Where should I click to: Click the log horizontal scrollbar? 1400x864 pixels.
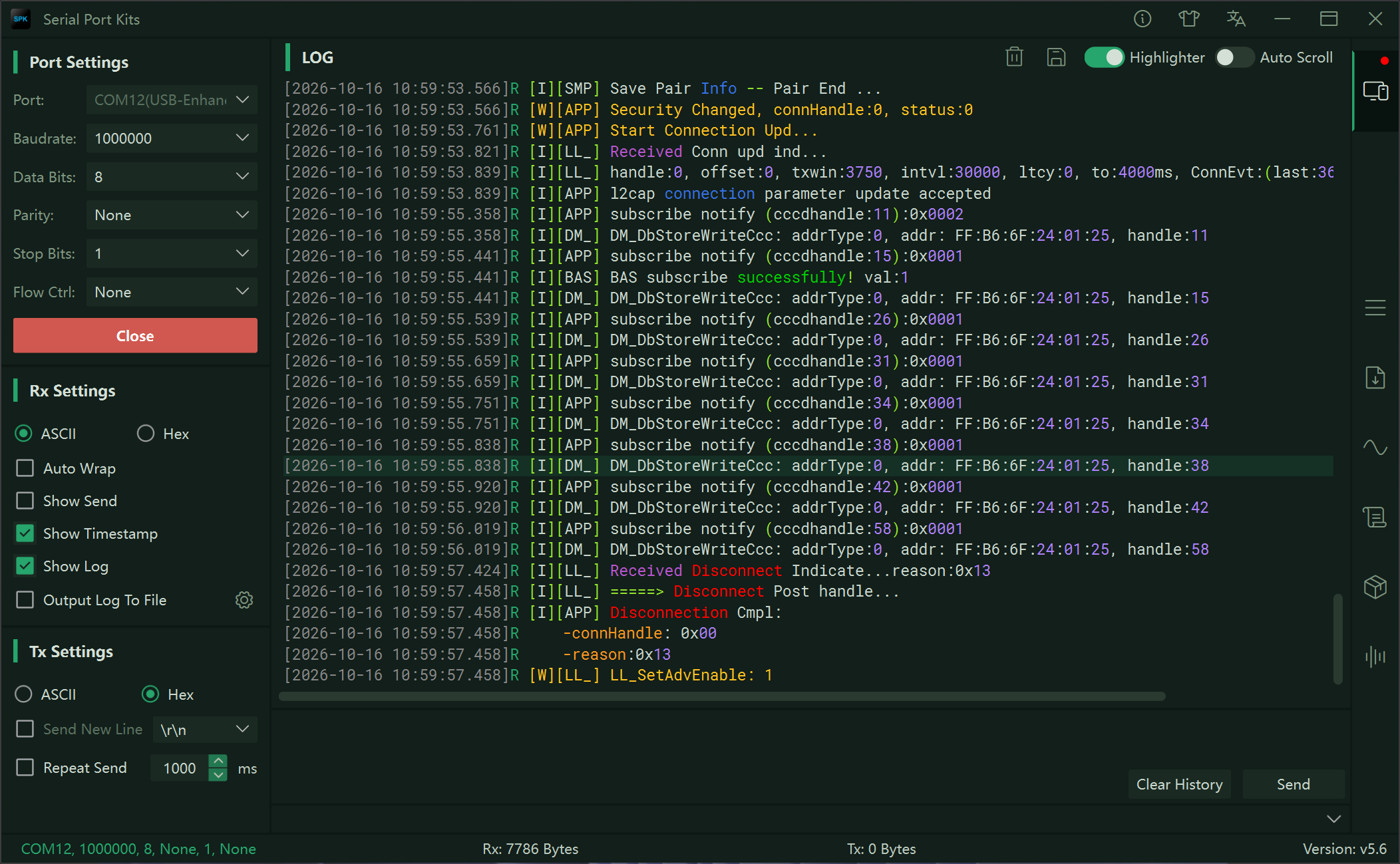tap(722, 696)
